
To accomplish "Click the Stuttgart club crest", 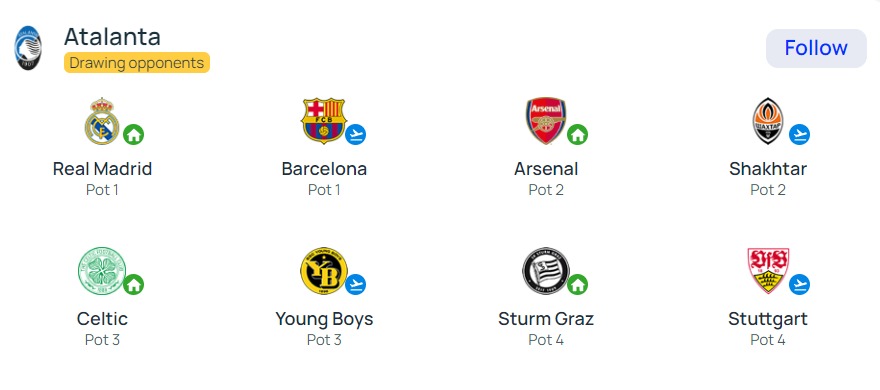I will [x=768, y=270].
